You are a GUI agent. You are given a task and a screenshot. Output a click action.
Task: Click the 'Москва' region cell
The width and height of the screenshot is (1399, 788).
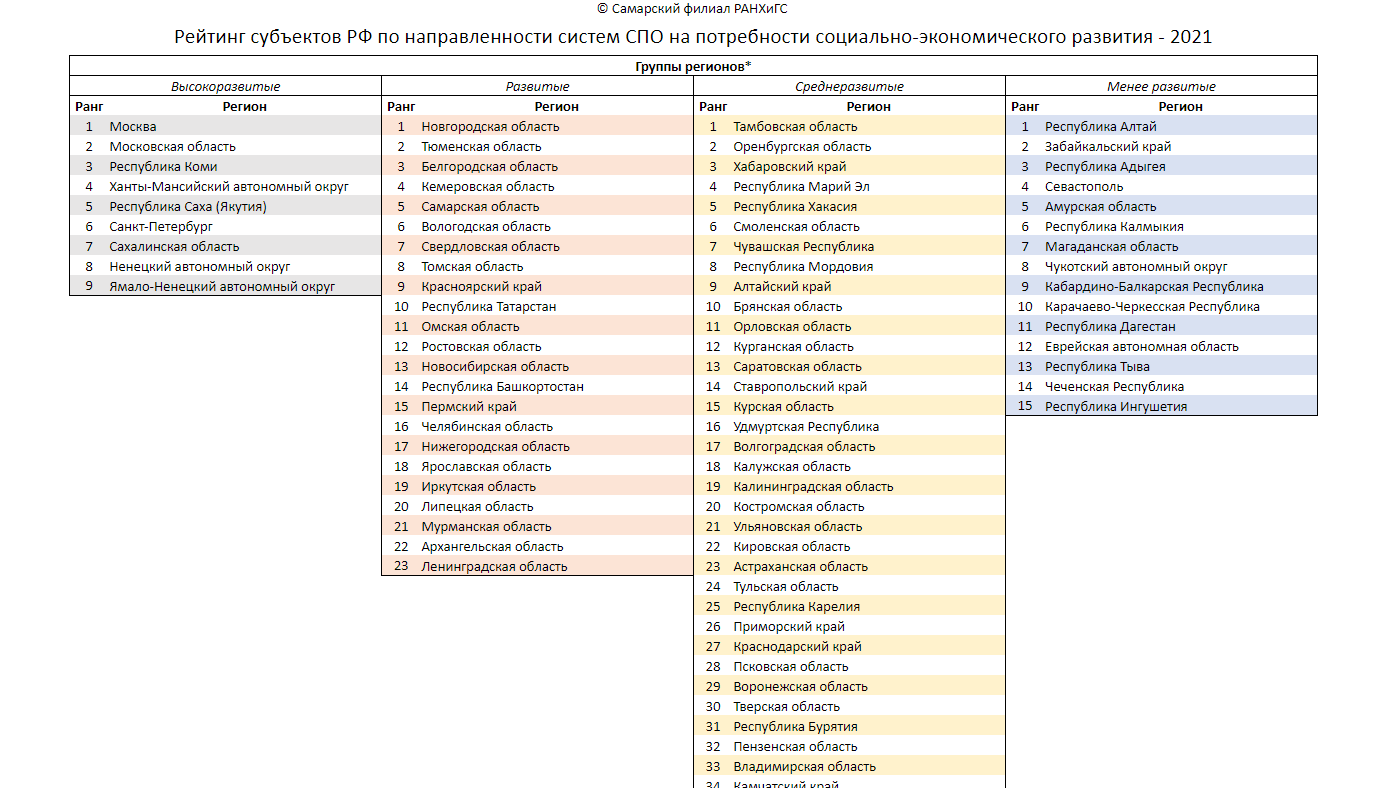coord(133,127)
